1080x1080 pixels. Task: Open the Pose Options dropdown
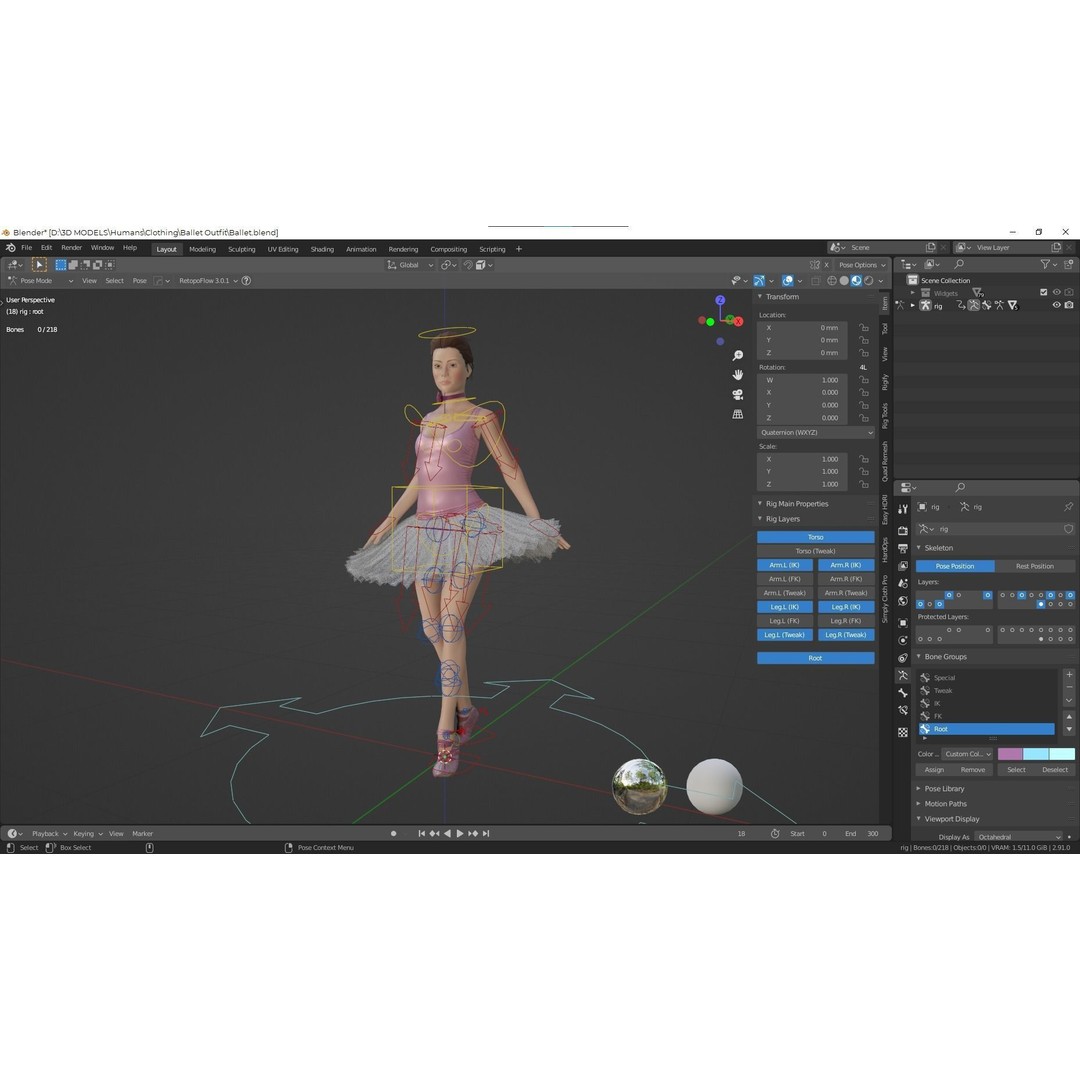click(x=862, y=264)
